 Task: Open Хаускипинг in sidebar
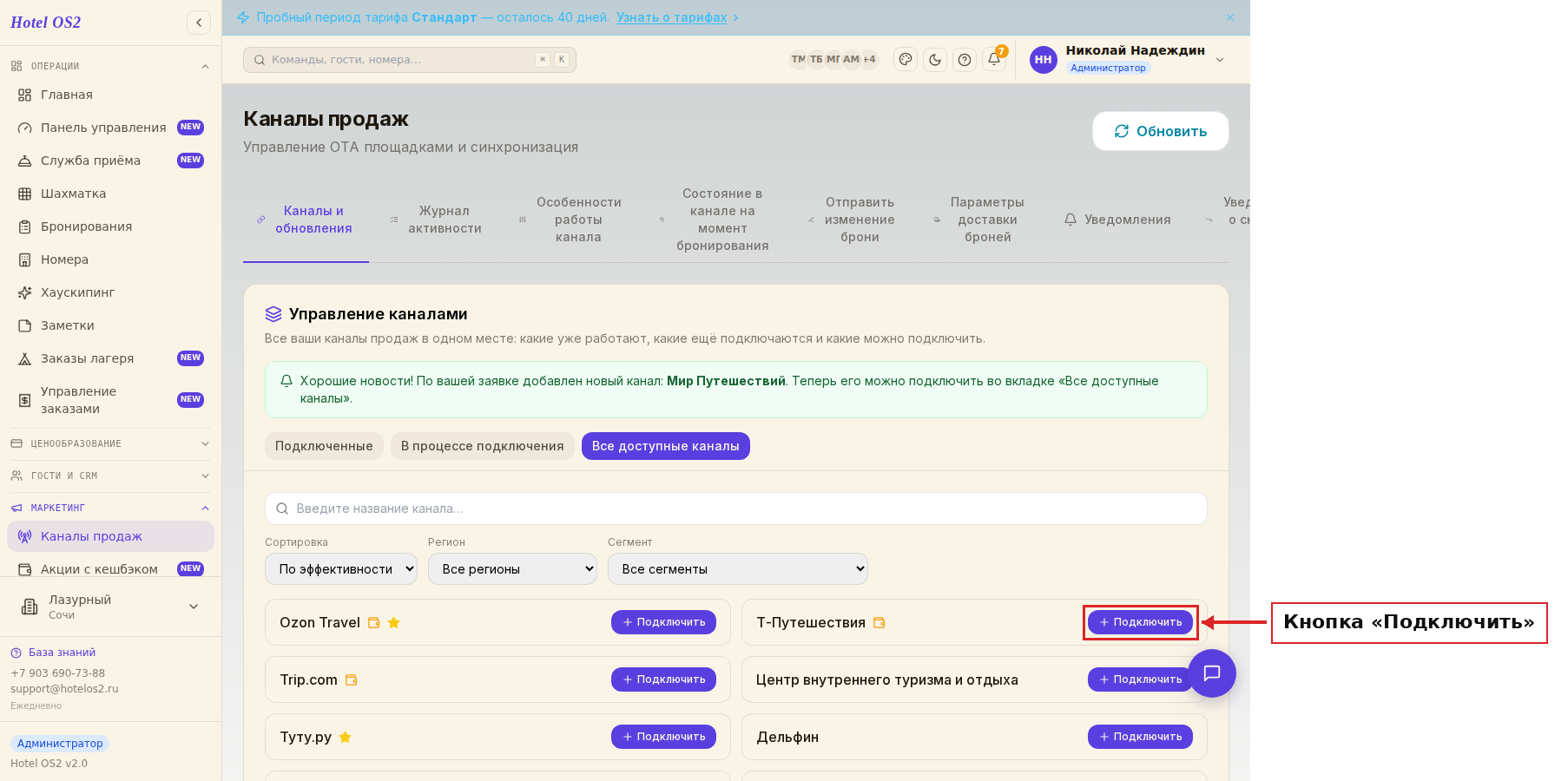[x=110, y=292]
